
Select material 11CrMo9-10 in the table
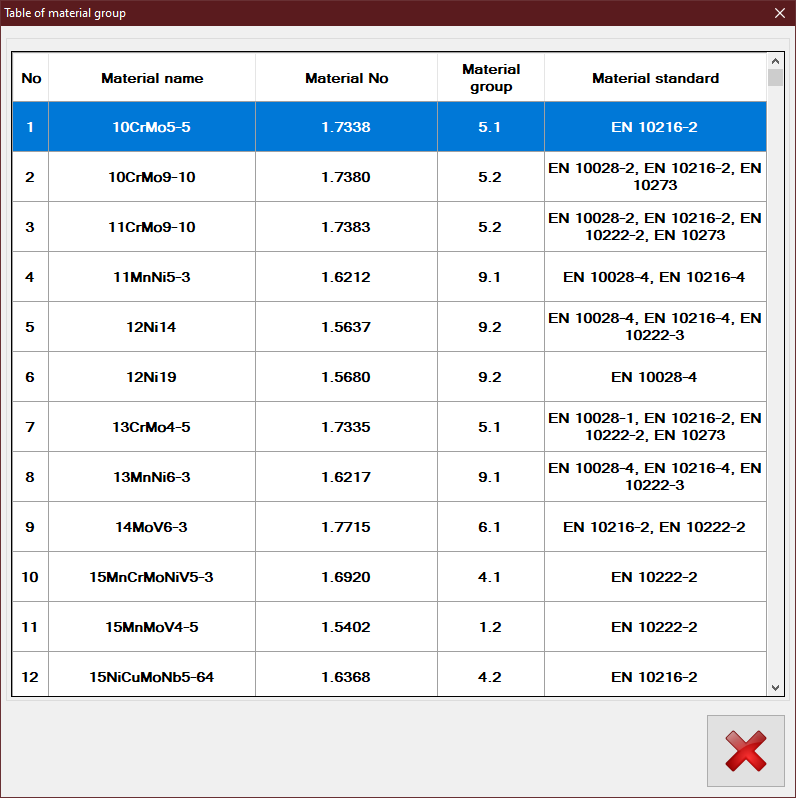152,227
